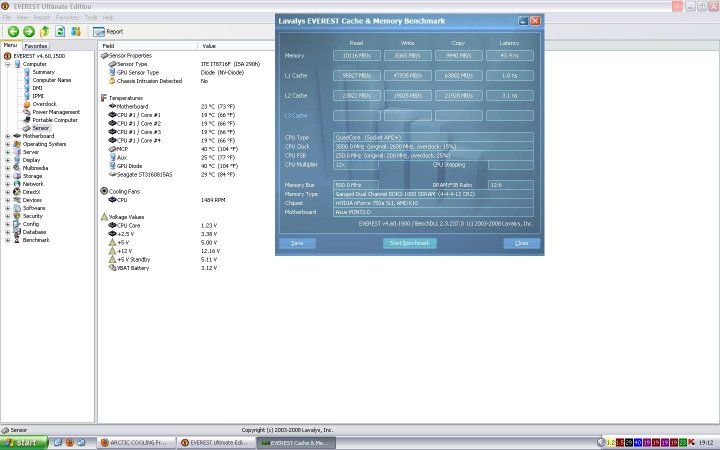
Task: Click the green Forward arrow in toolbar
Action: (29, 31)
